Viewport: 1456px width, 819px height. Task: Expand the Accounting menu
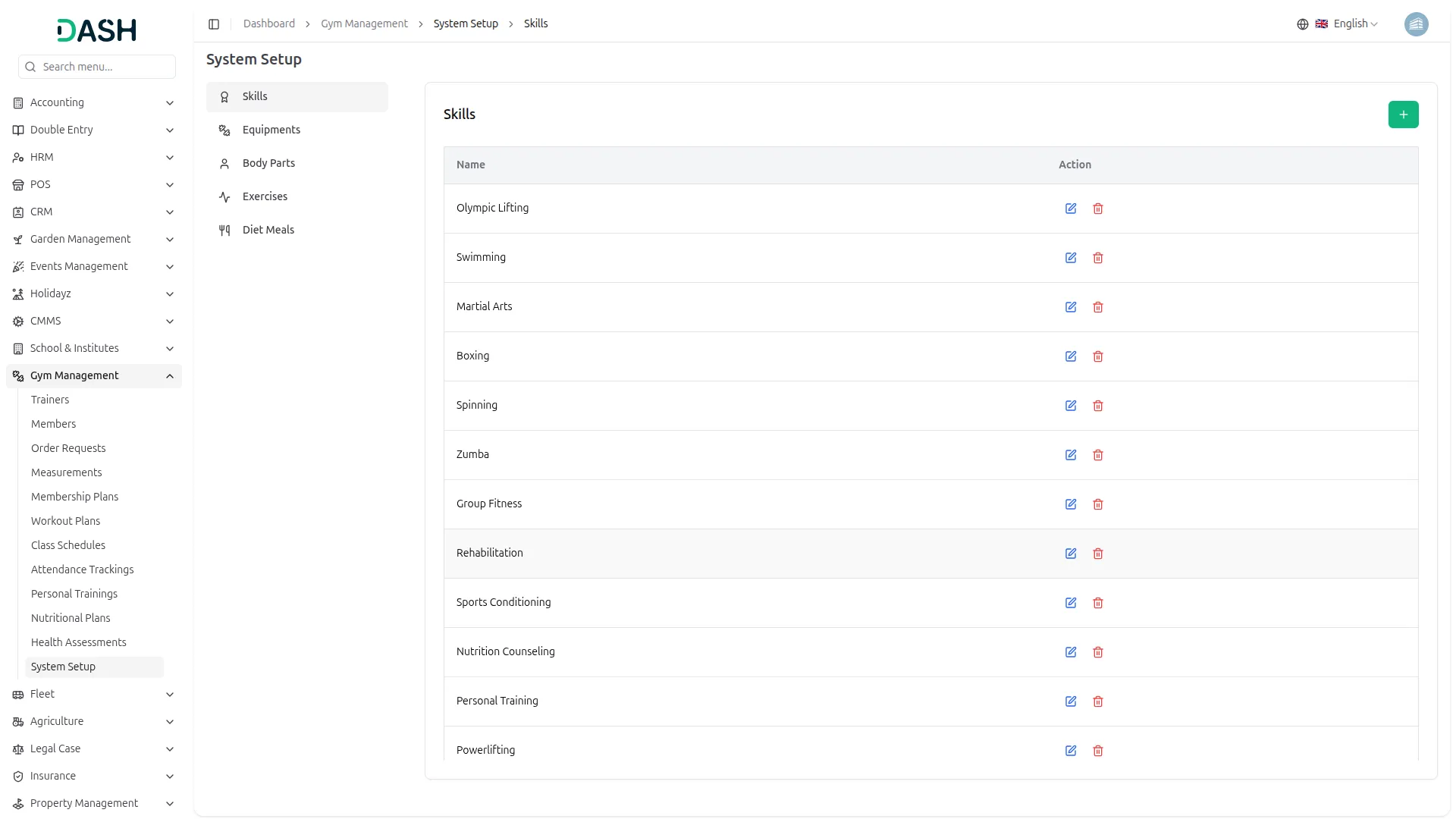click(x=93, y=102)
